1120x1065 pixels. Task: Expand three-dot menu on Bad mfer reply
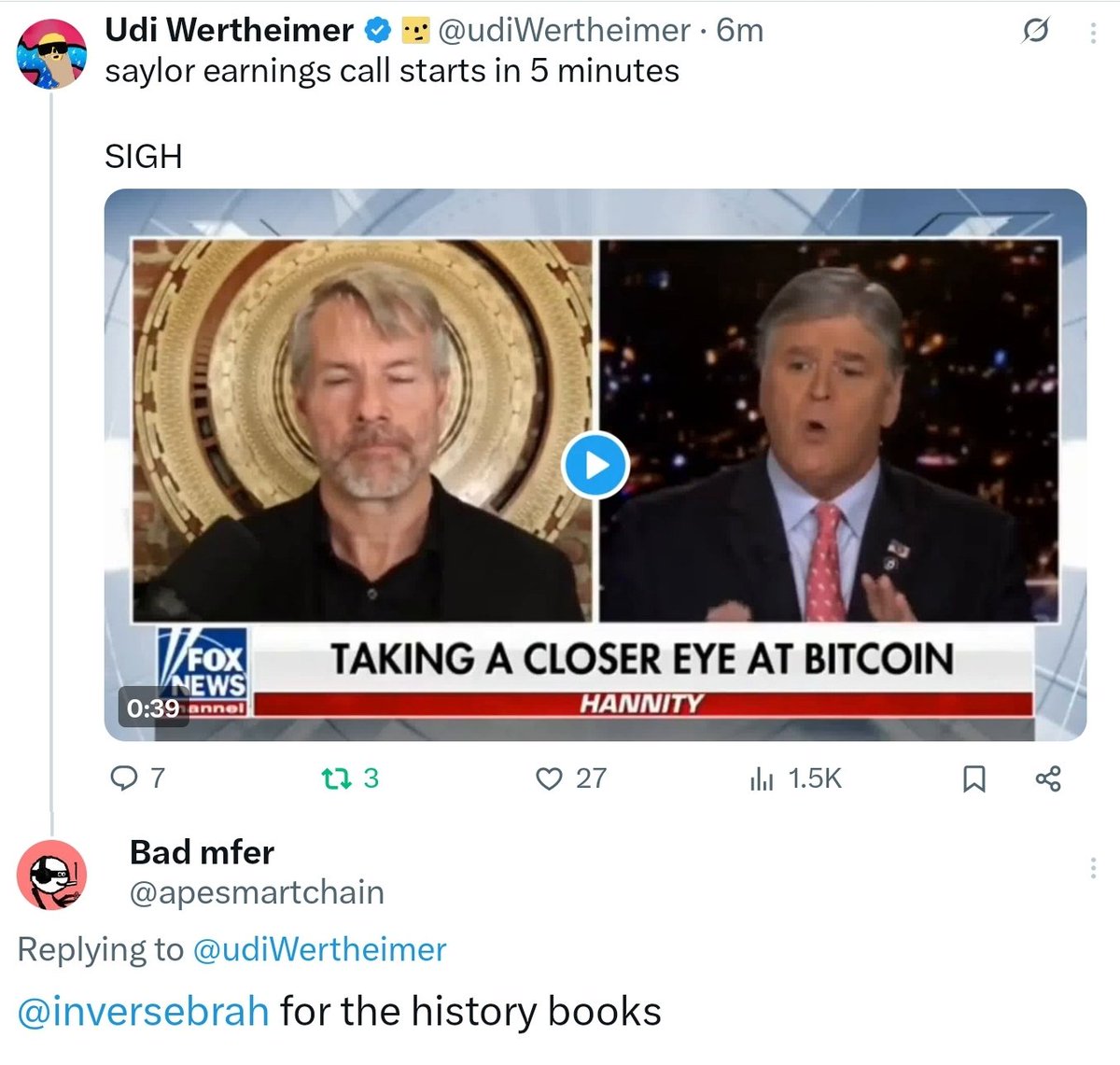(x=1093, y=868)
